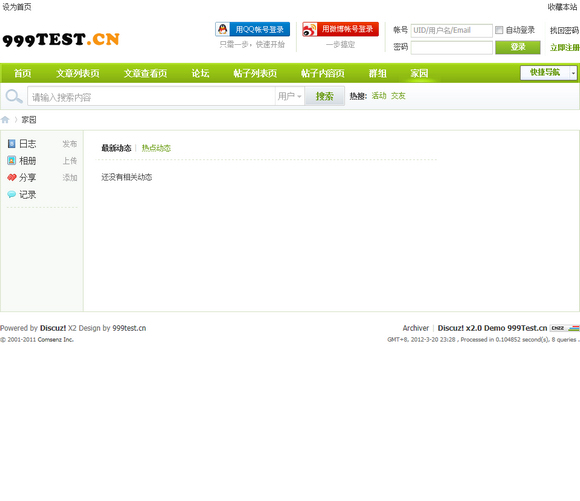The width and height of the screenshot is (580, 501).
Task: Open the 日志 sidebar icon
Action: [x=11, y=144]
